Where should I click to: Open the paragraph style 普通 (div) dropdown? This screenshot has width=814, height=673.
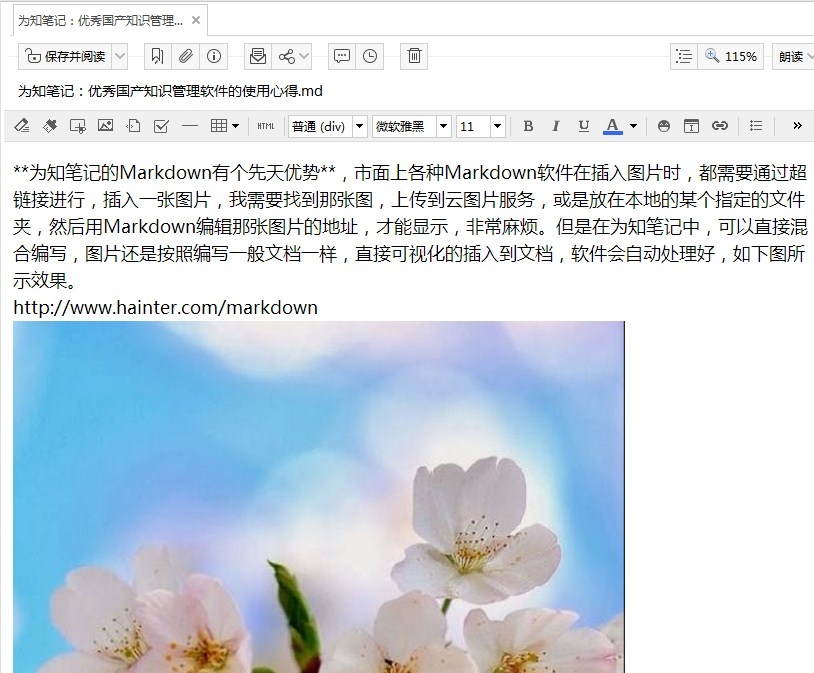click(x=359, y=126)
